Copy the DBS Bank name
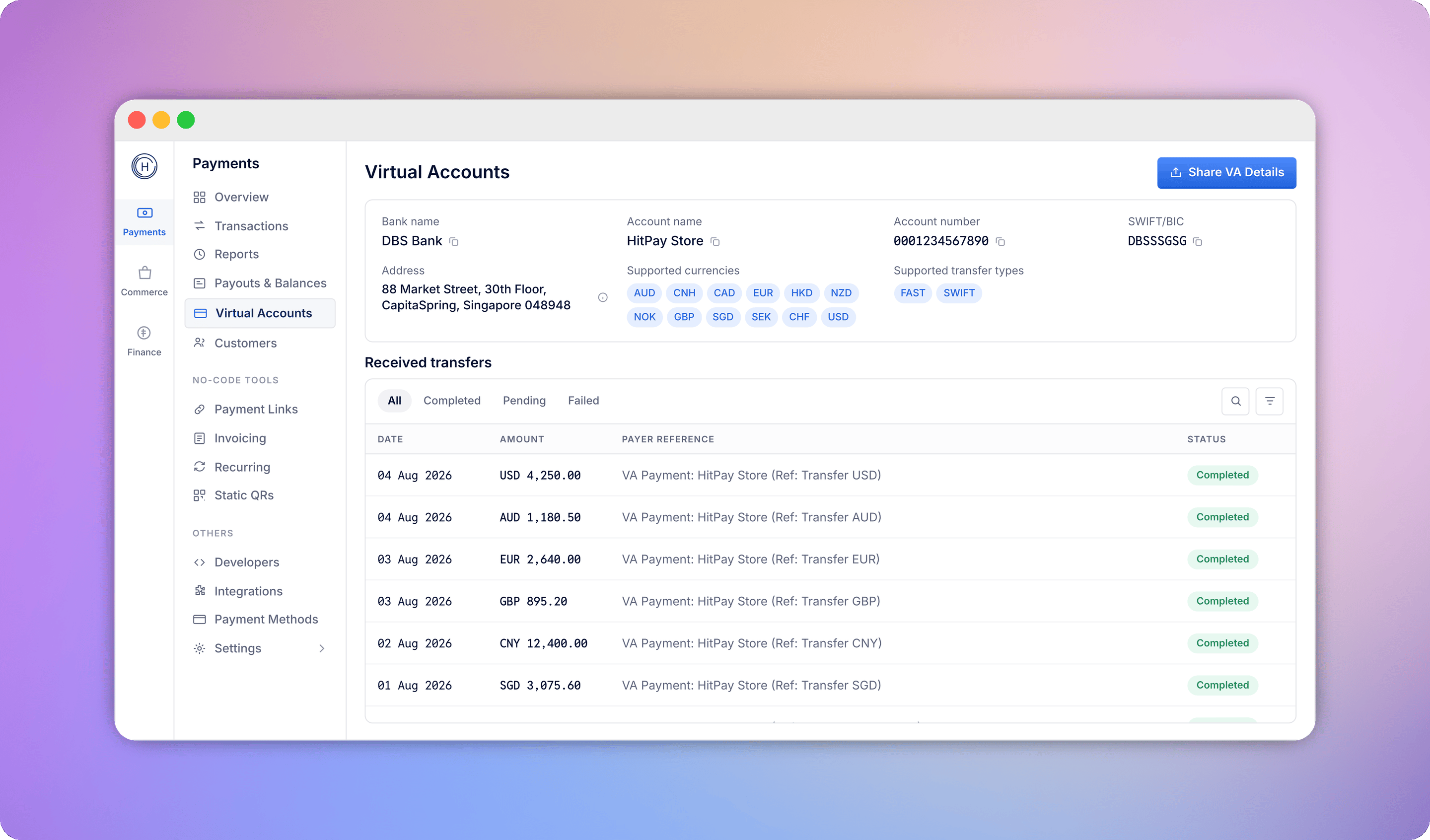Viewport: 1430px width, 840px height. (454, 242)
